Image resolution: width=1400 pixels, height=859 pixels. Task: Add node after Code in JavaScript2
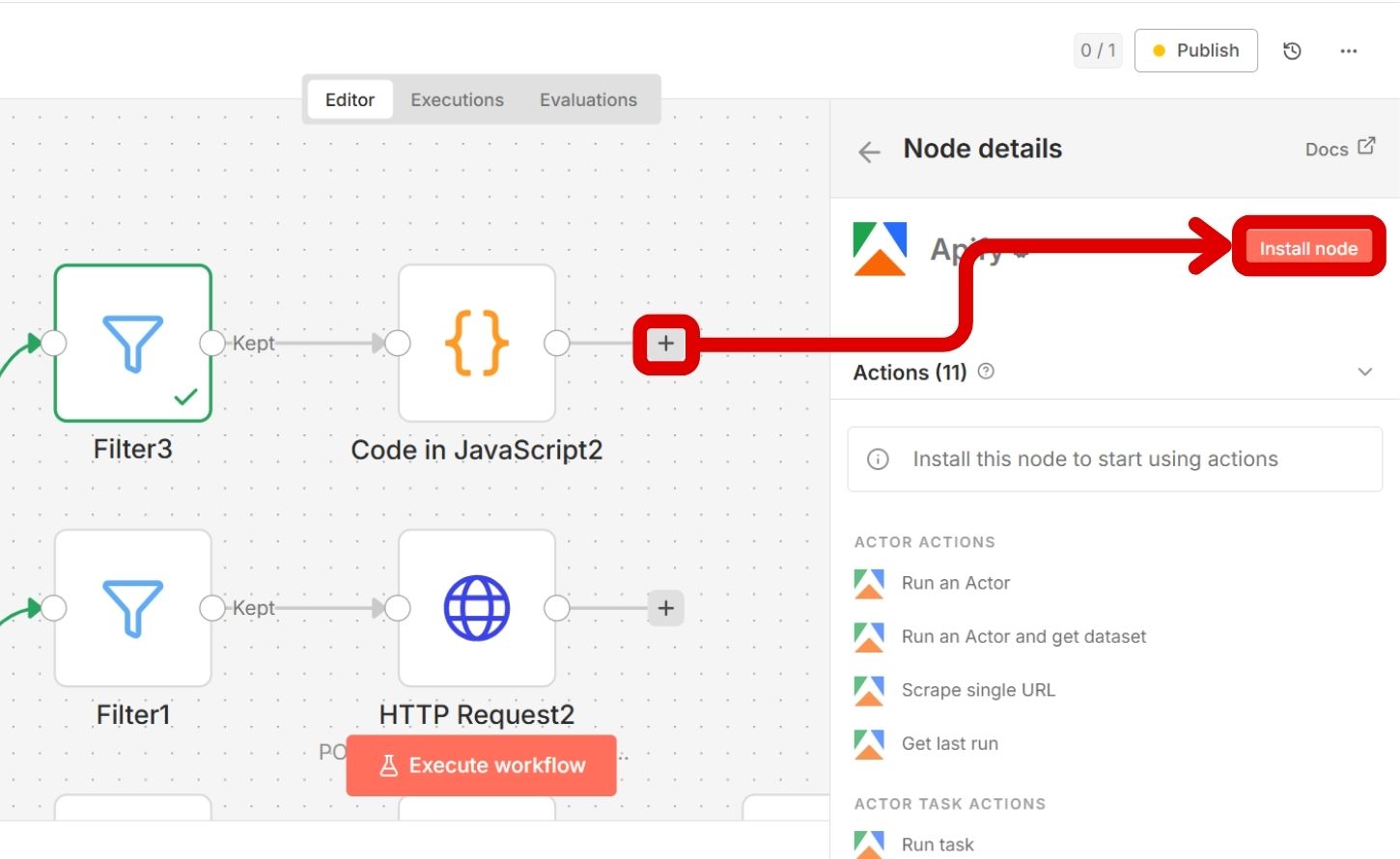tap(666, 344)
